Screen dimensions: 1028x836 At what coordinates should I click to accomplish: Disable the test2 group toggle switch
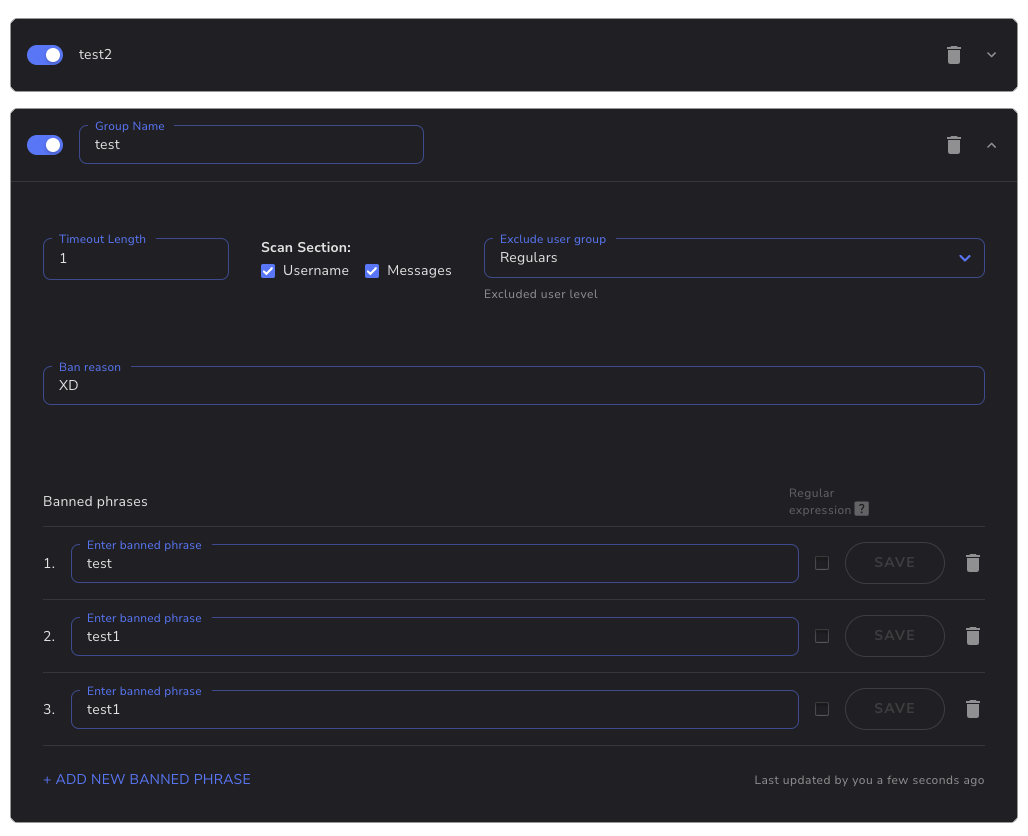coord(45,55)
